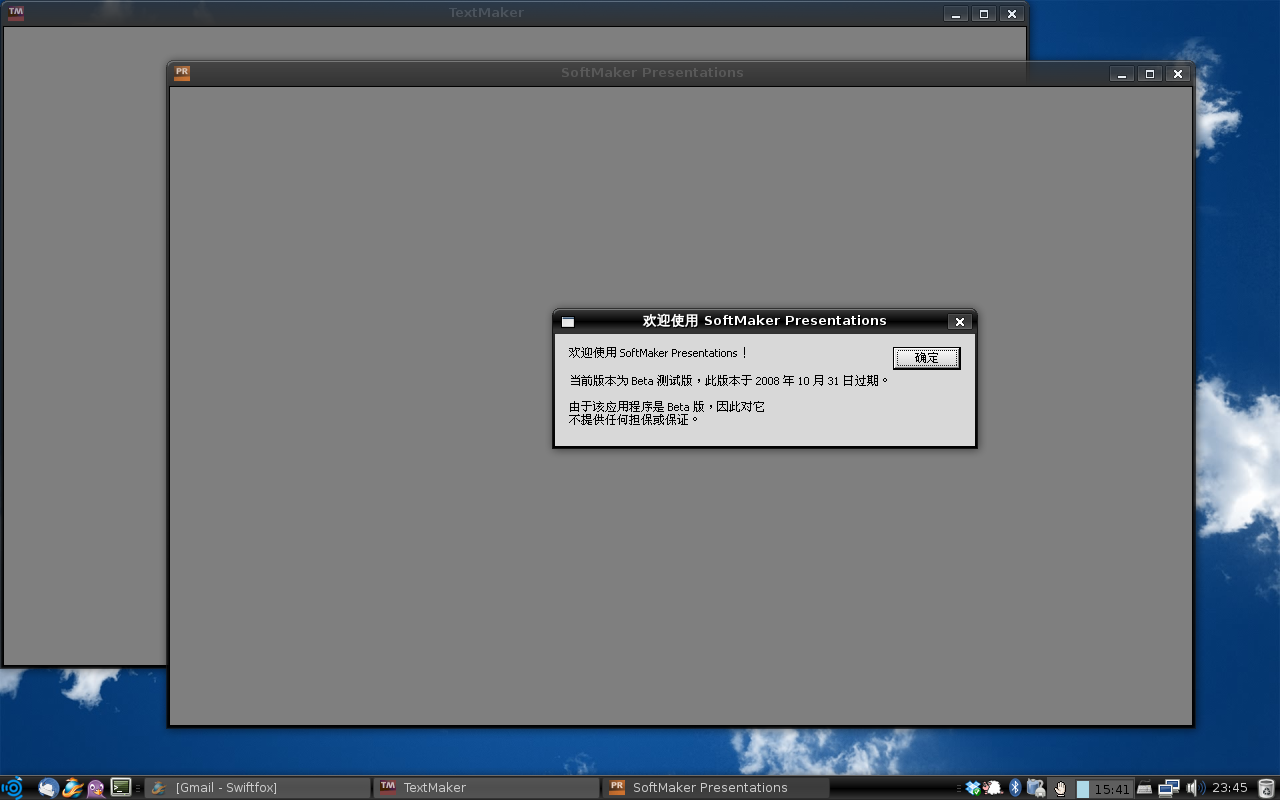Screen dimensions: 1280x800
Task: Open the welcome dialog's window menu icon
Action: [568, 322]
